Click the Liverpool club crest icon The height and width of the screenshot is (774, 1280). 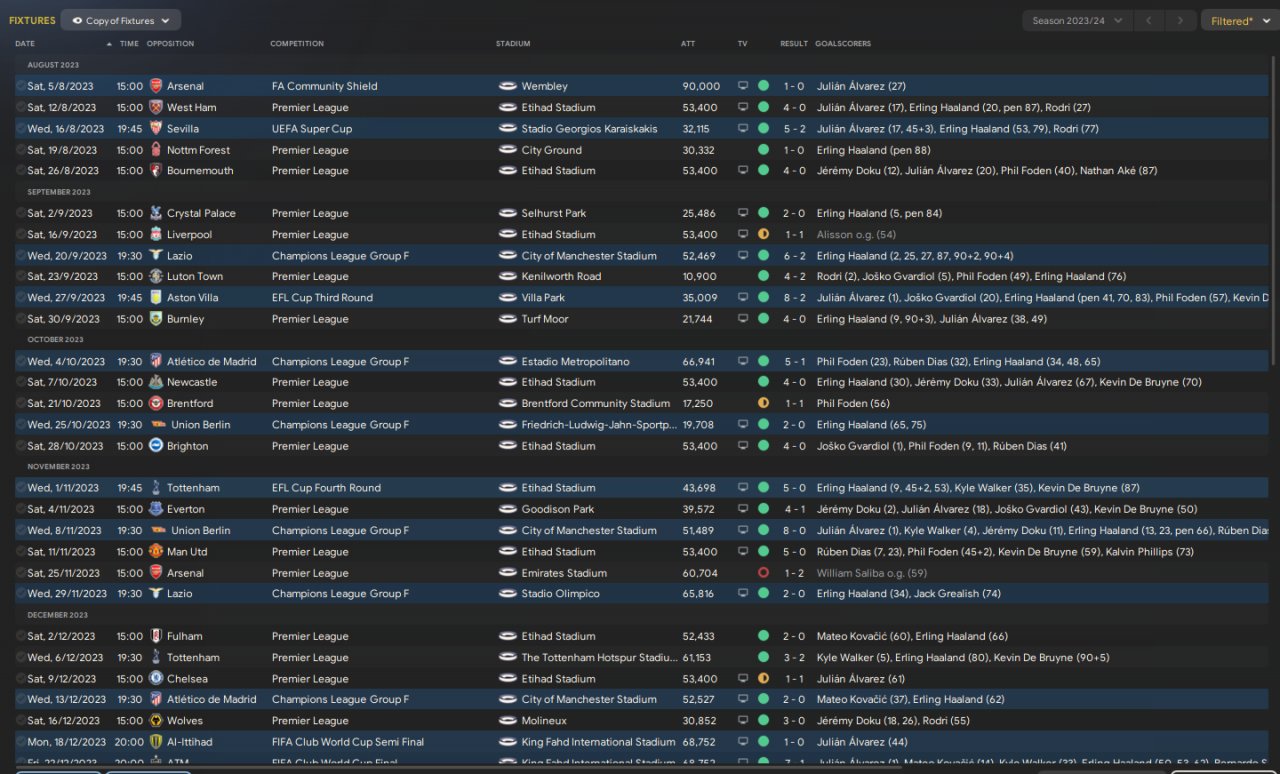pos(155,235)
